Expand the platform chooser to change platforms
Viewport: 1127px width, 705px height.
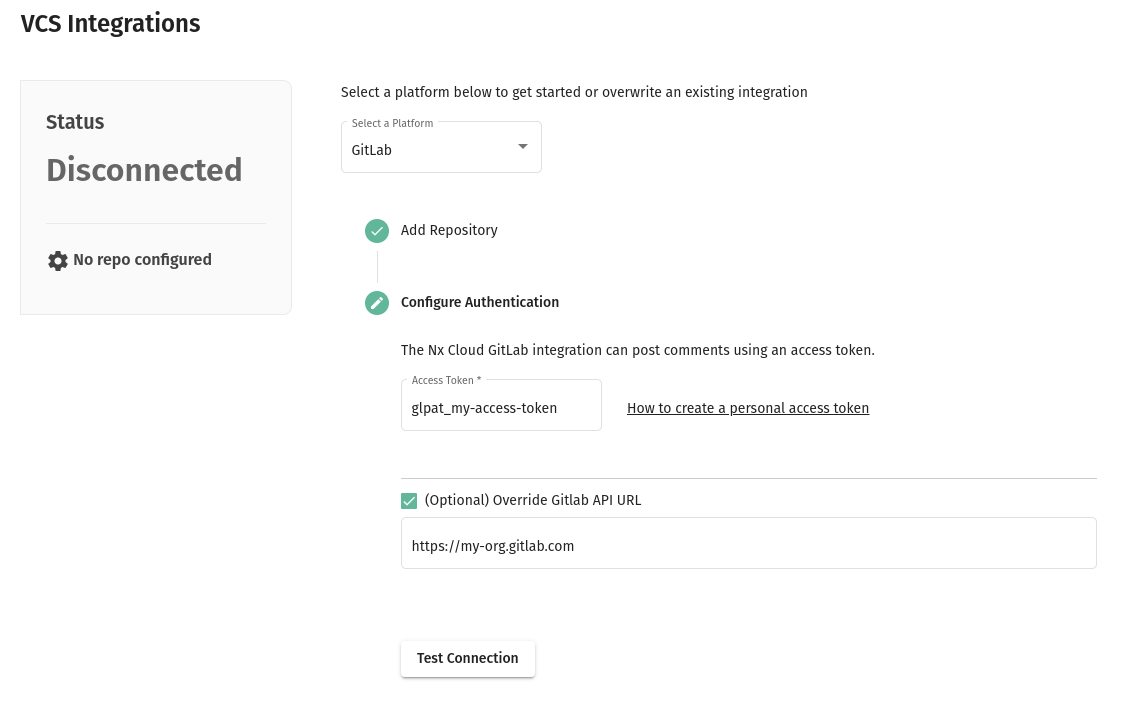[441, 146]
